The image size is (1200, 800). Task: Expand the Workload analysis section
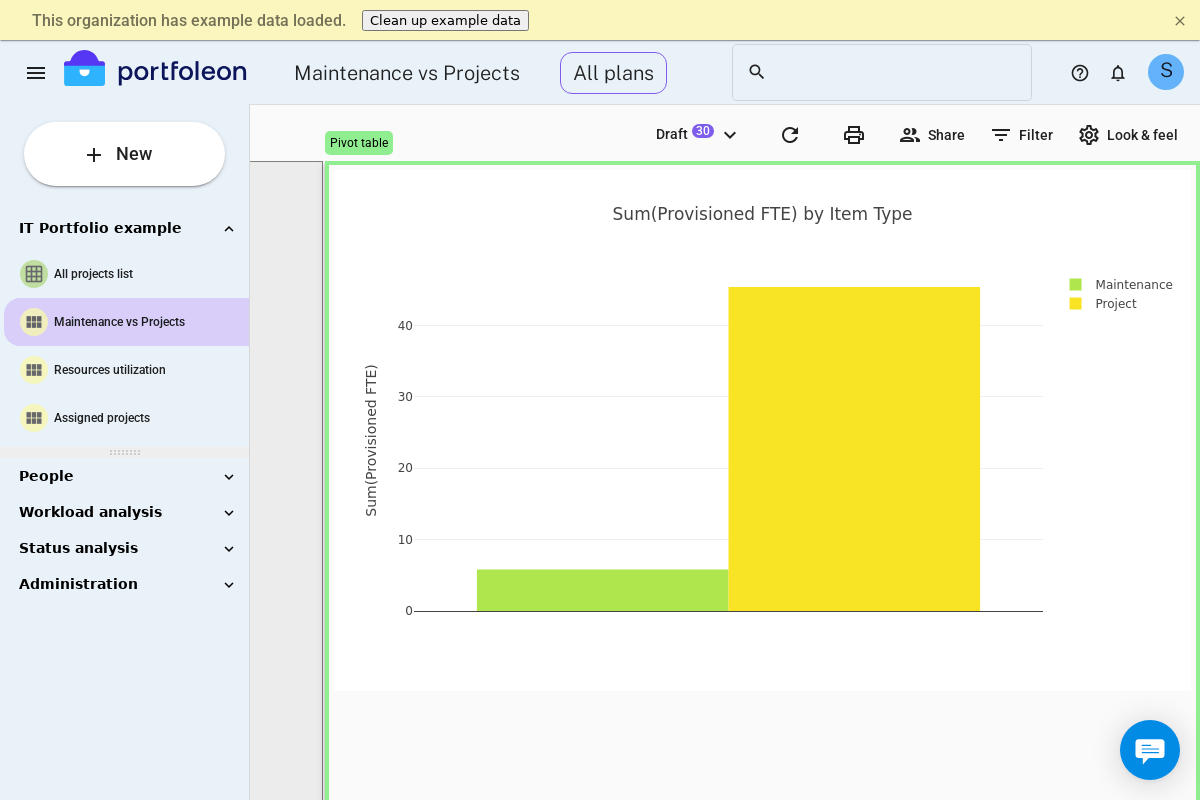pos(229,513)
